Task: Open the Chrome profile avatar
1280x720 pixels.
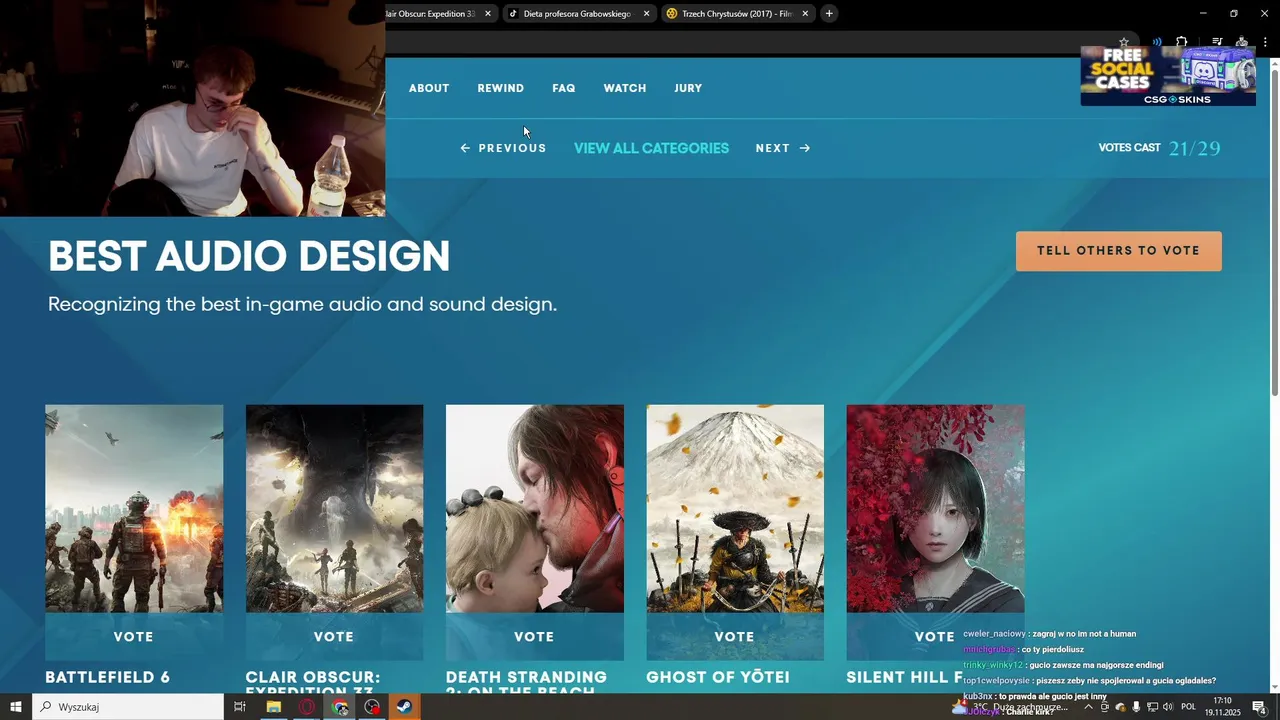Action: tap(1242, 42)
